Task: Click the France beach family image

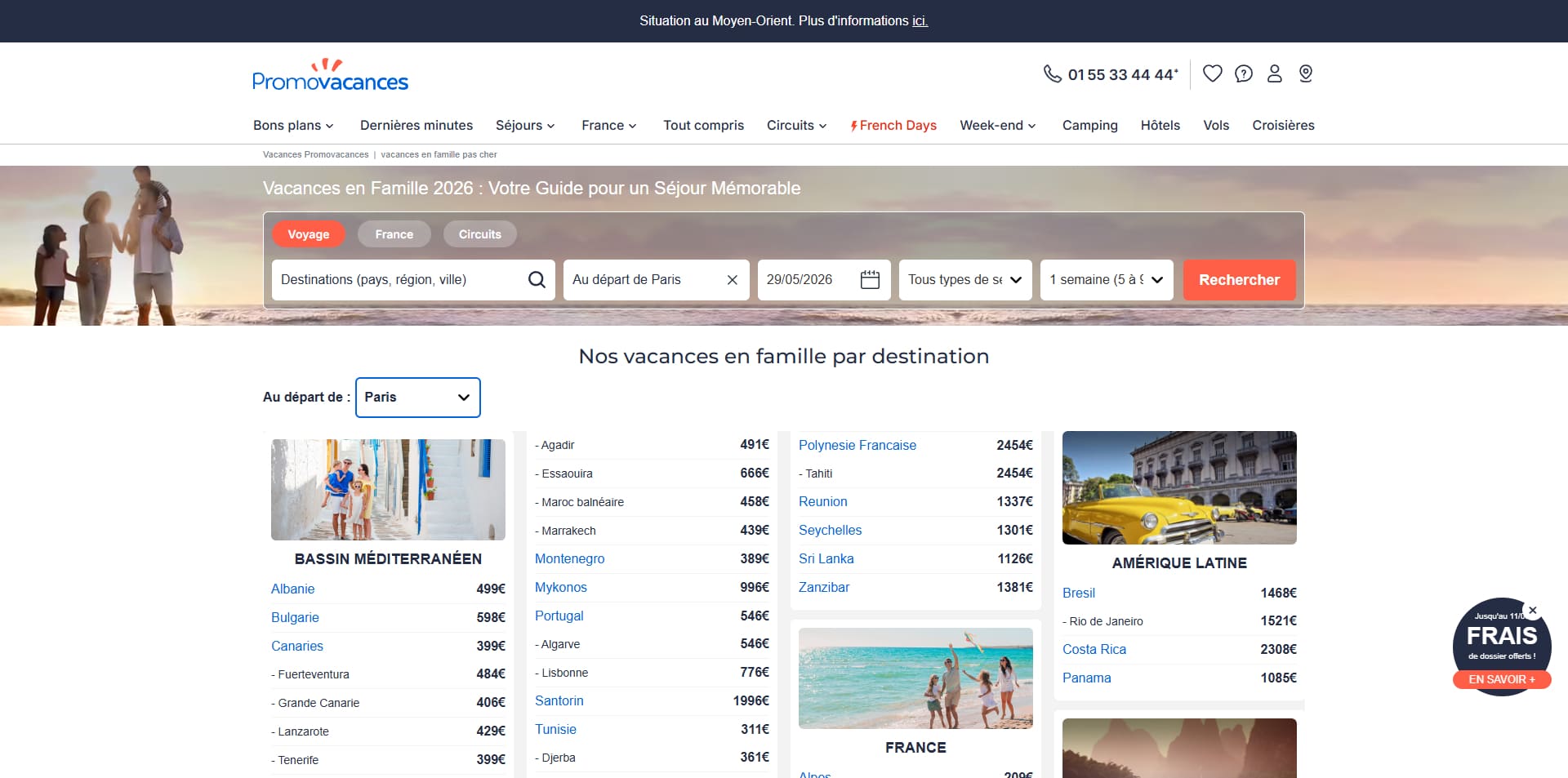Action: coord(915,678)
